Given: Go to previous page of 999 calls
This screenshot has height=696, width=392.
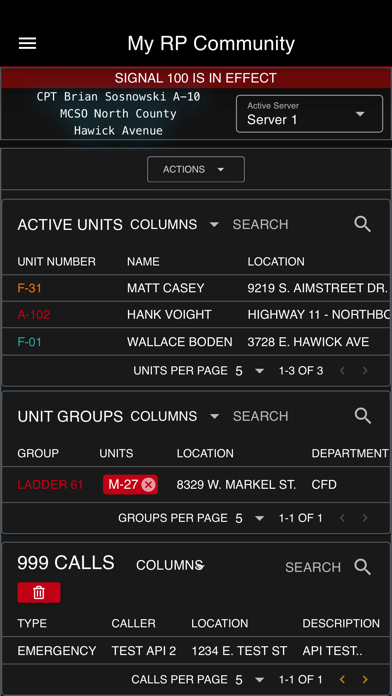Looking at the screenshot, I should point(342,679).
